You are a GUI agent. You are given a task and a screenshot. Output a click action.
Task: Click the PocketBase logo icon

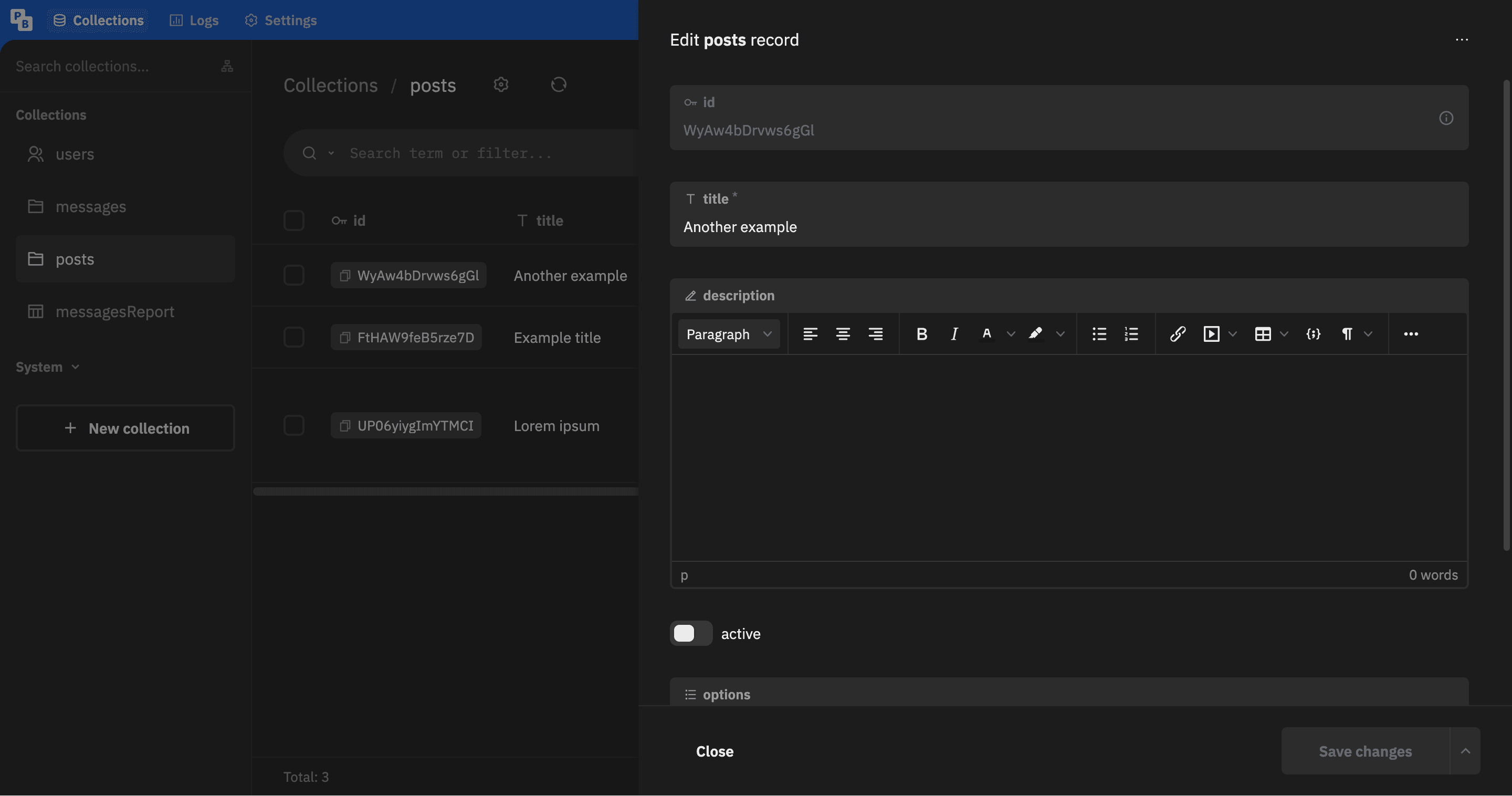[x=22, y=20]
